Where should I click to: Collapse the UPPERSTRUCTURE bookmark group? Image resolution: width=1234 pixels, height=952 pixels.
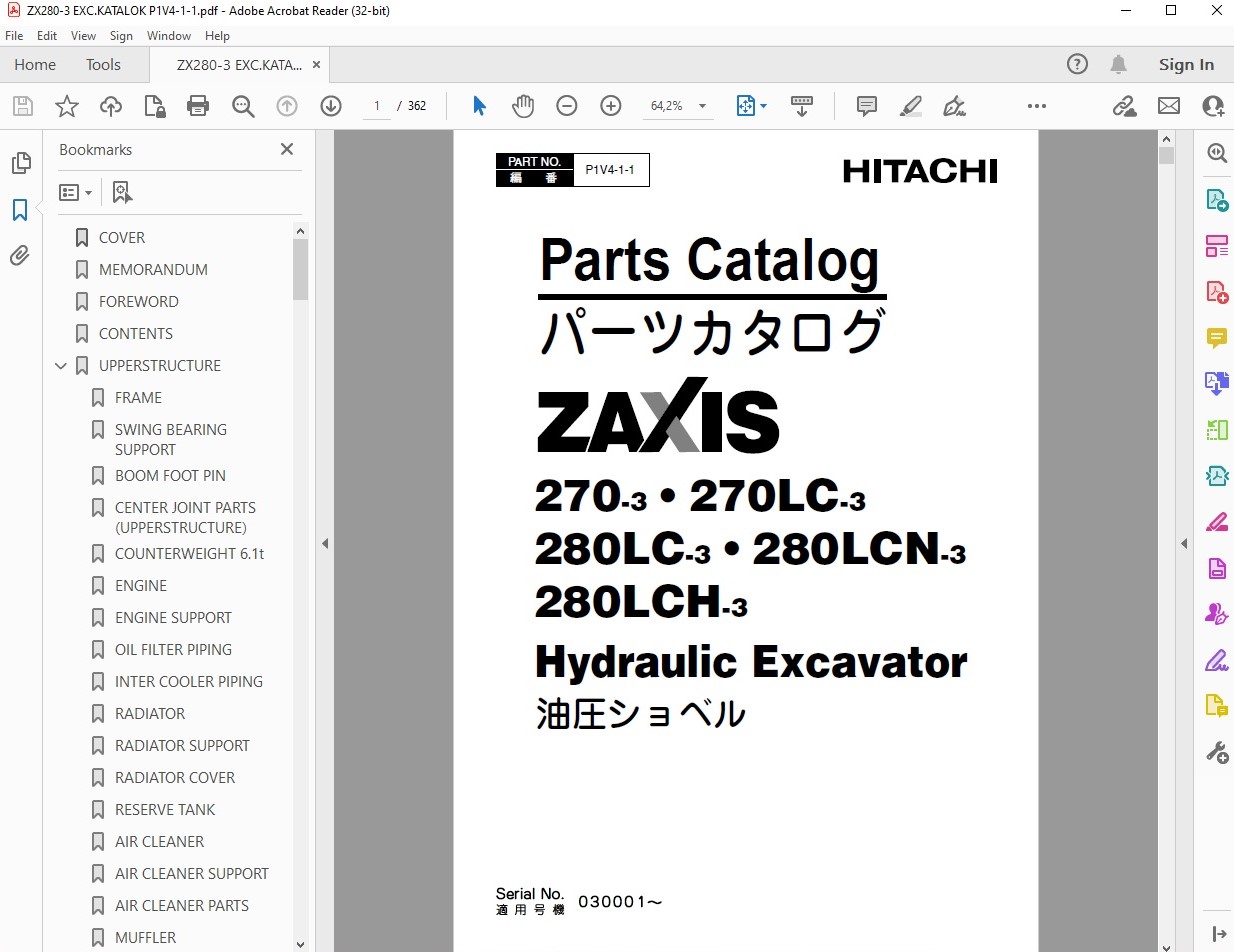click(61, 366)
